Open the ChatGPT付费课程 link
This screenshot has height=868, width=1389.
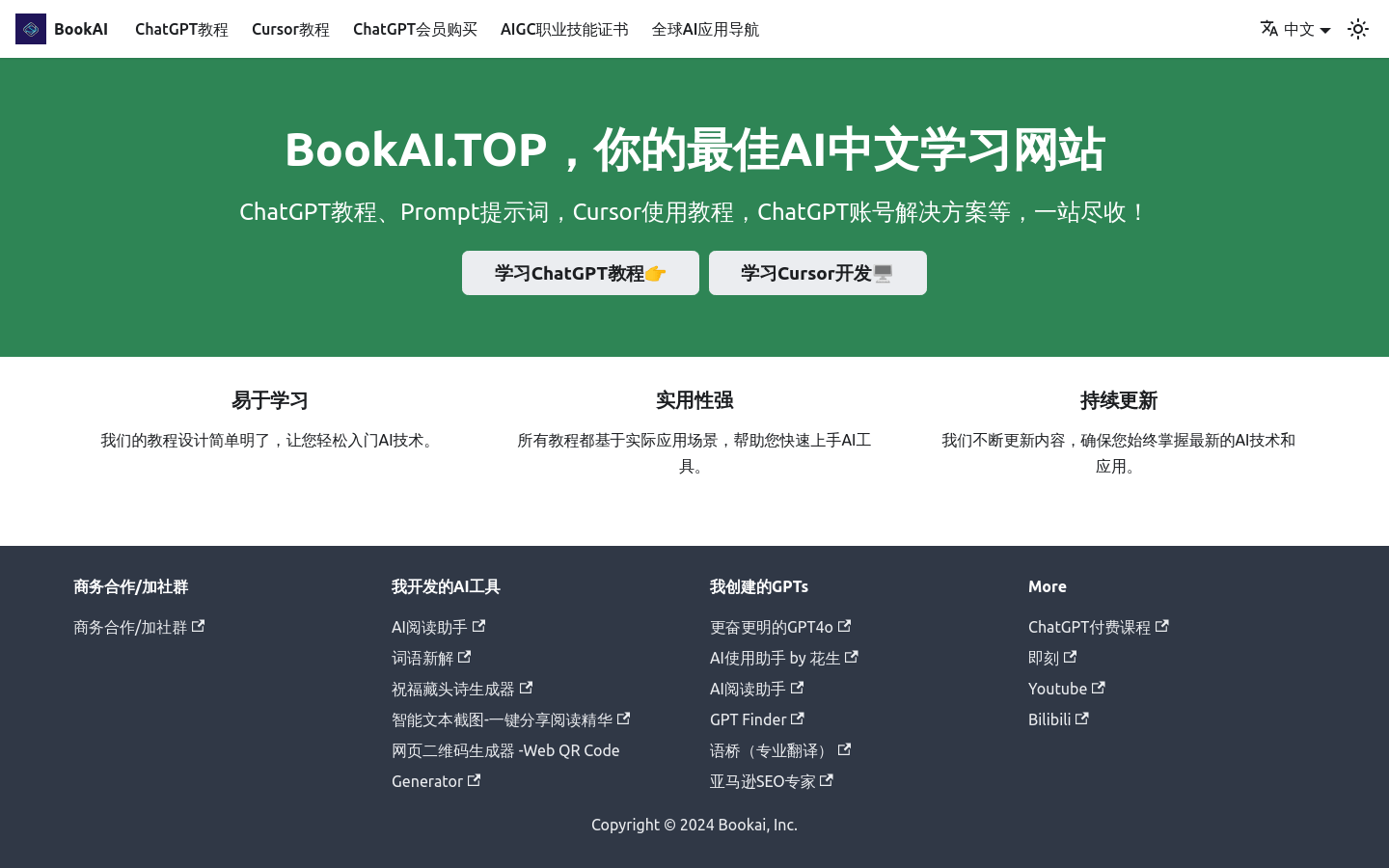point(1098,627)
